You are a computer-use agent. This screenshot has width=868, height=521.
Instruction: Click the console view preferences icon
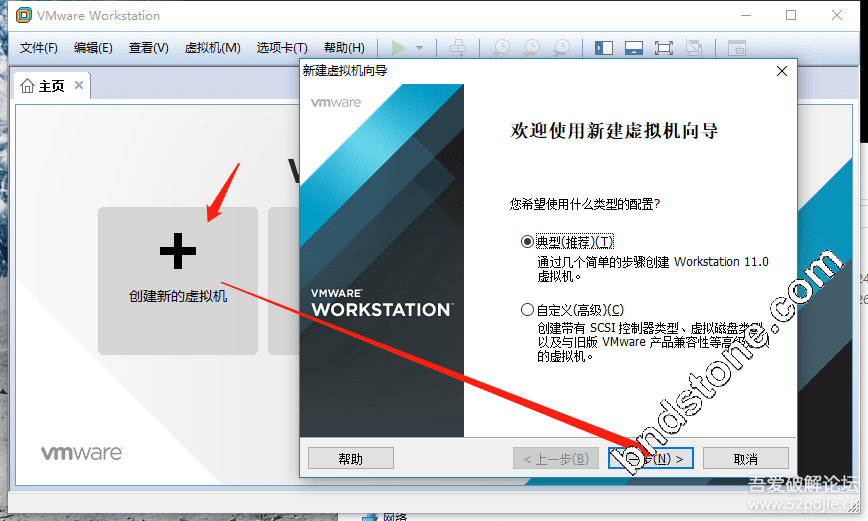pos(737,48)
